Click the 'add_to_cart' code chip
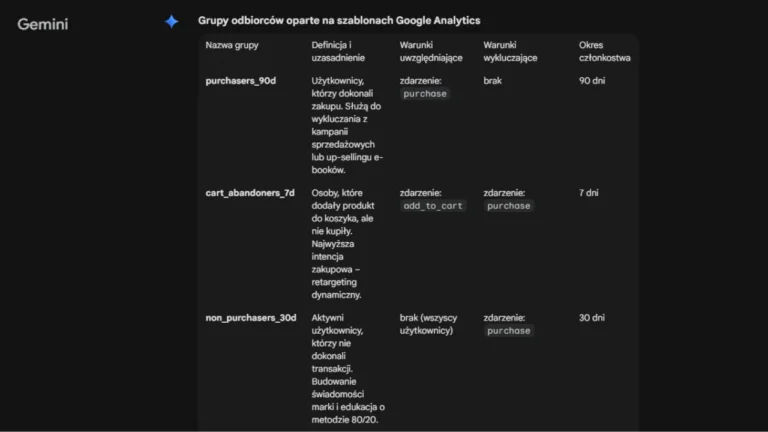Screen dimensions: 768x432 point(433,206)
